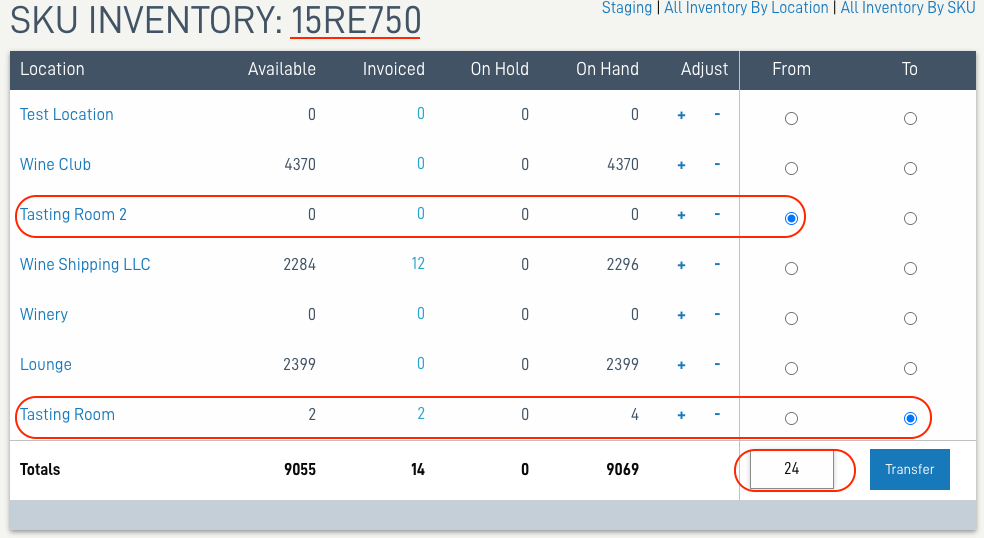Click invoiced 0 in Lounge row

pyautogui.click(x=421, y=363)
